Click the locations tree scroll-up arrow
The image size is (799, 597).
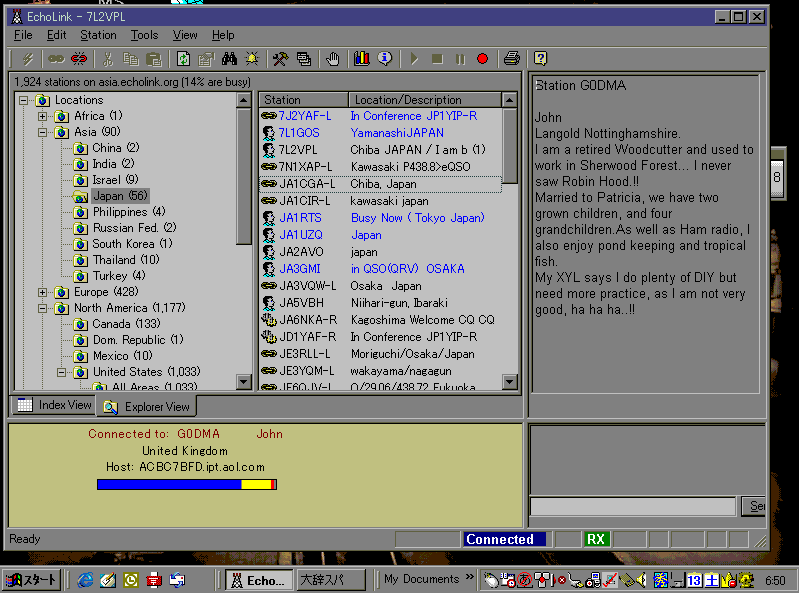pos(244,100)
